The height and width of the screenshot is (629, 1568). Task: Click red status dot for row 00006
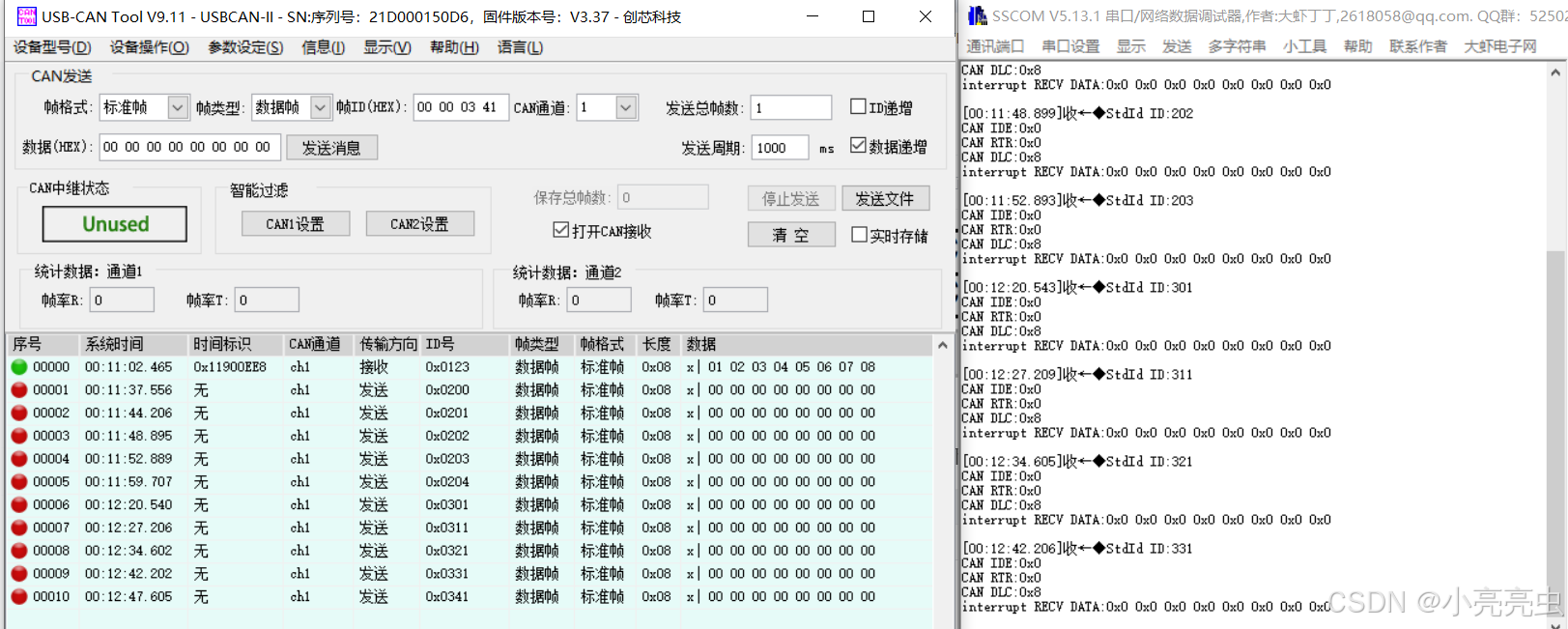coord(19,505)
